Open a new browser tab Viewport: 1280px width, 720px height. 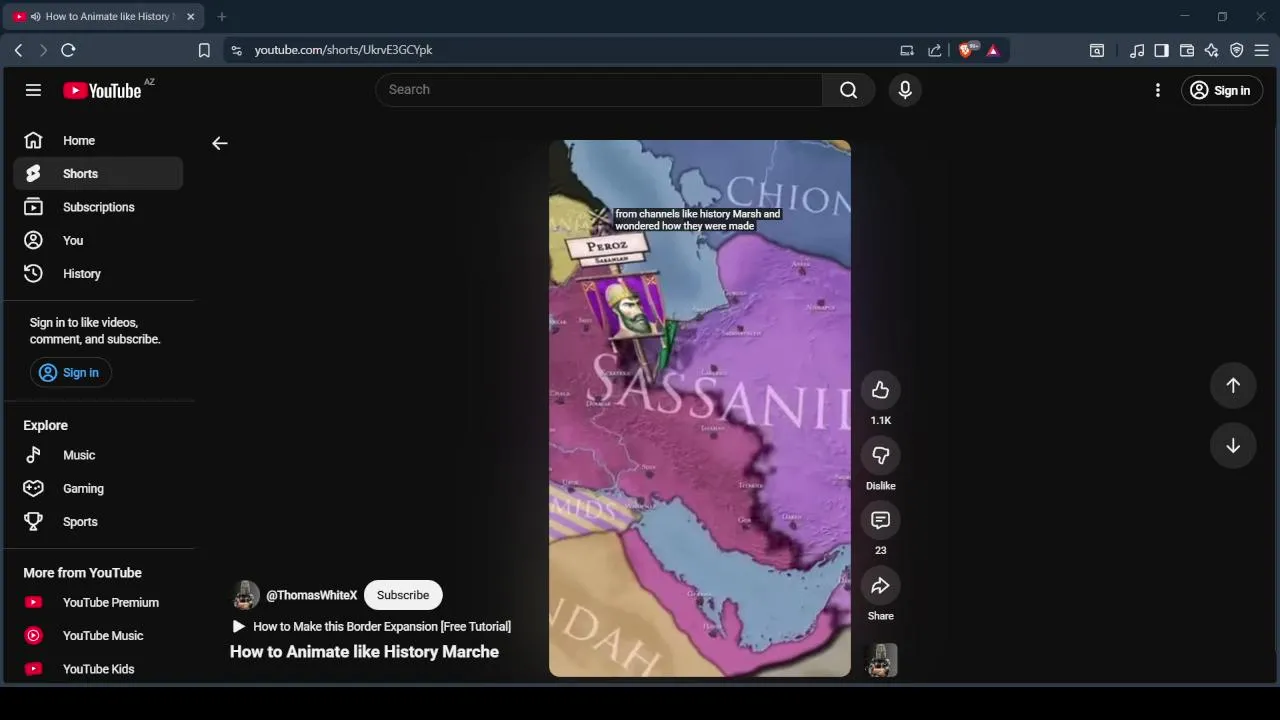click(222, 17)
